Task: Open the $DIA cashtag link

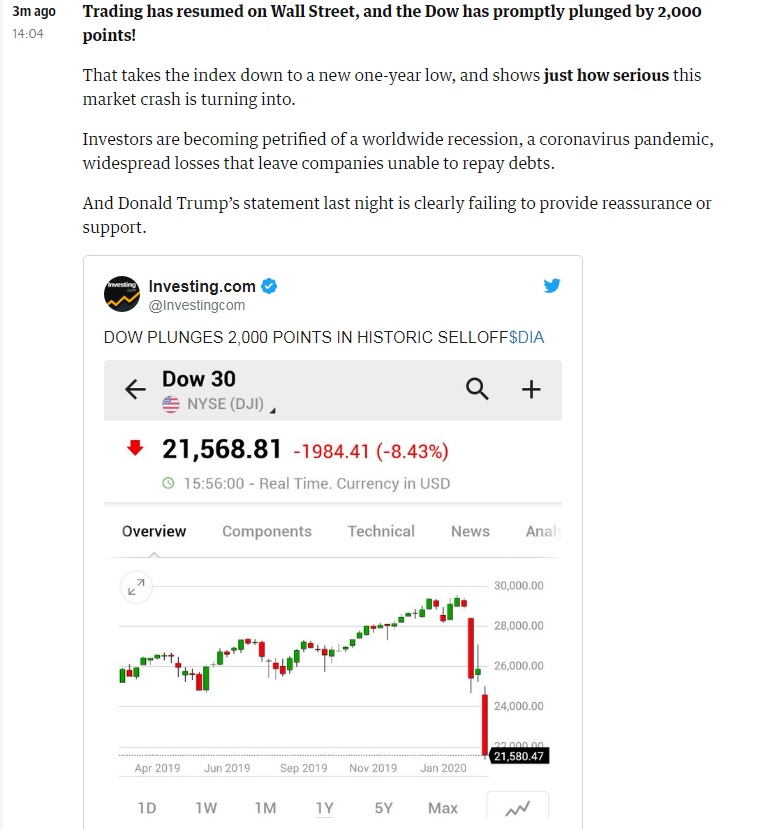Action: pyautogui.click(x=526, y=337)
